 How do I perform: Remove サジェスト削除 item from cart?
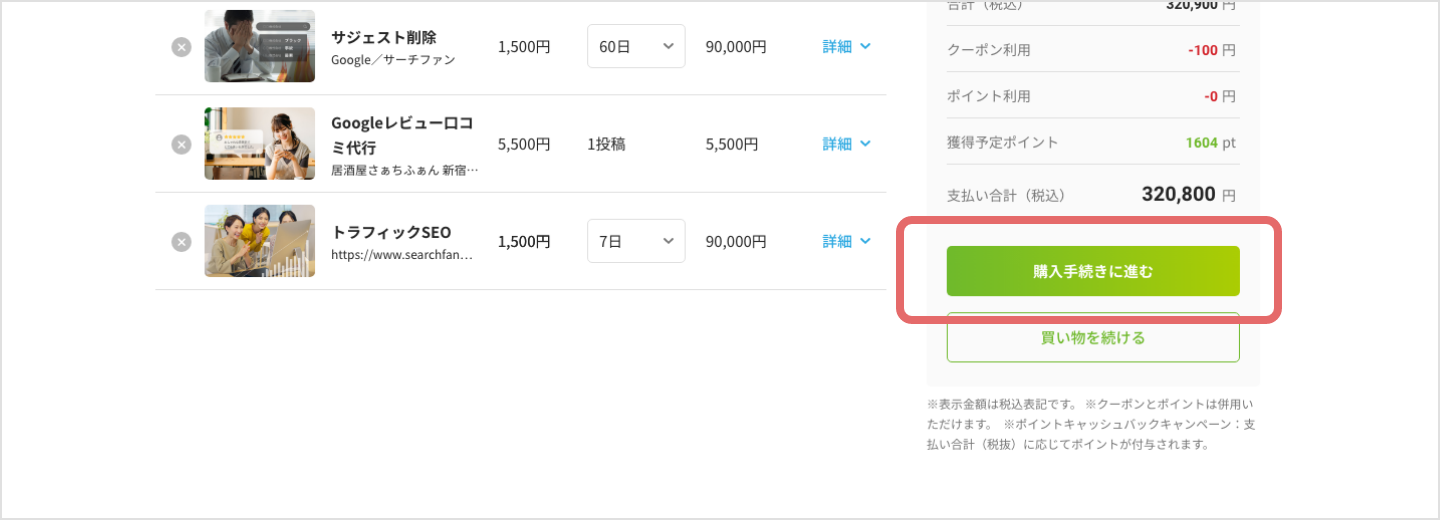pos(181,47)
